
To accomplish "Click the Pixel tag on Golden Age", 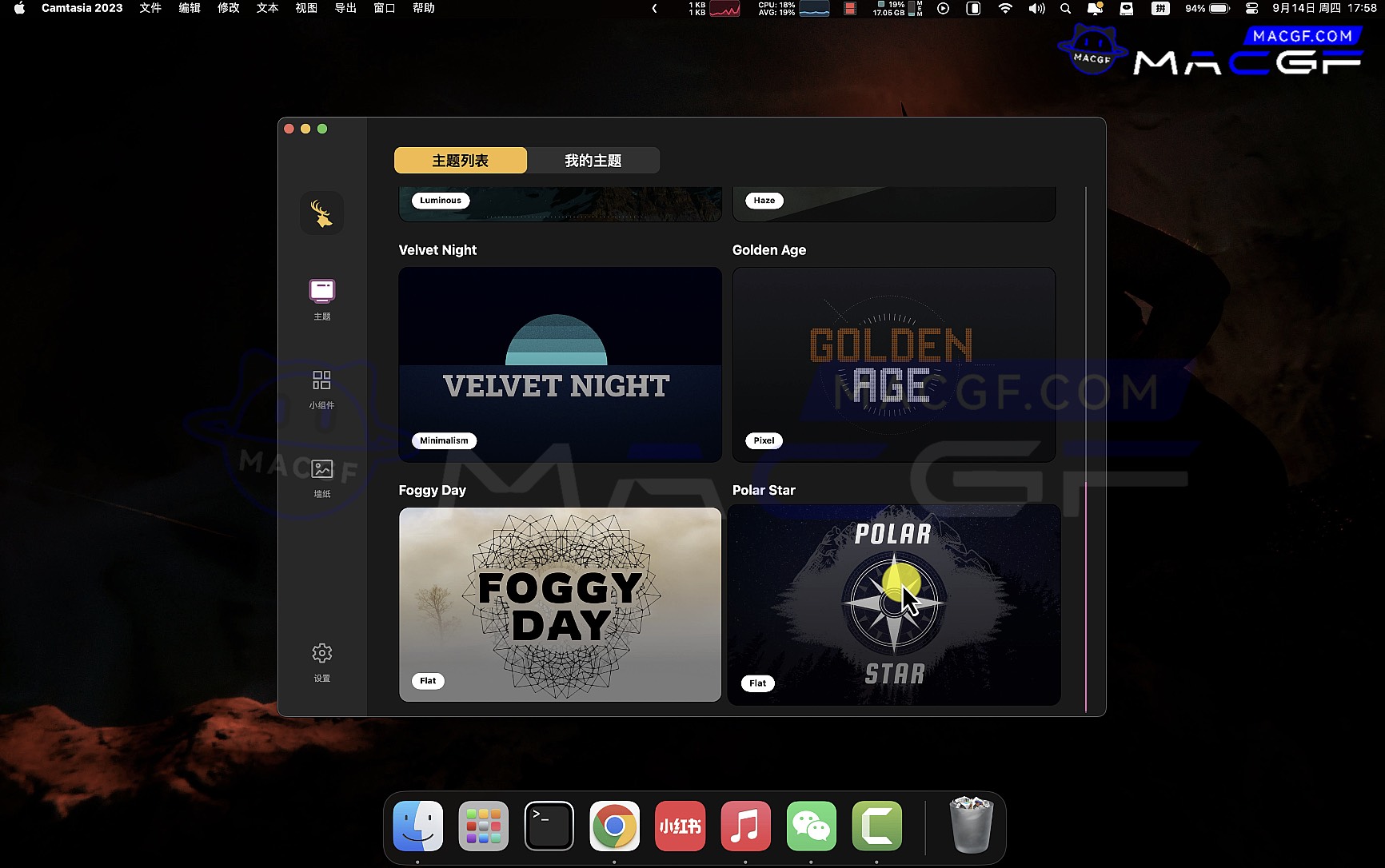I will pos(764,440).
